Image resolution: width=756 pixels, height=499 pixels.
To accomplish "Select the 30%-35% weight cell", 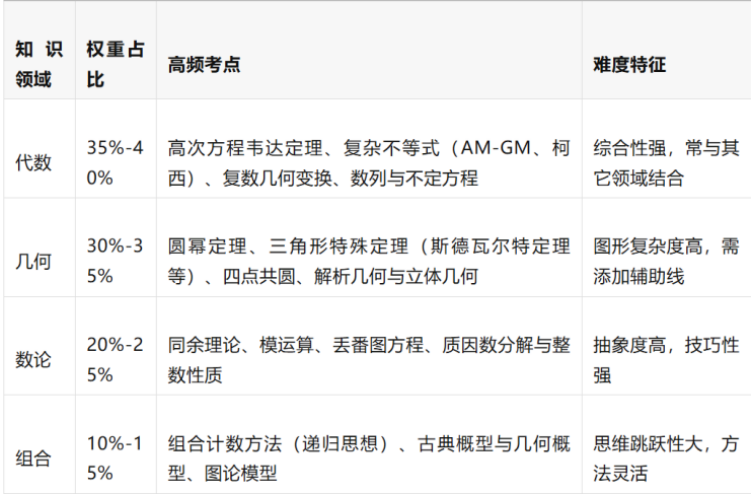I will coord(113,260).
